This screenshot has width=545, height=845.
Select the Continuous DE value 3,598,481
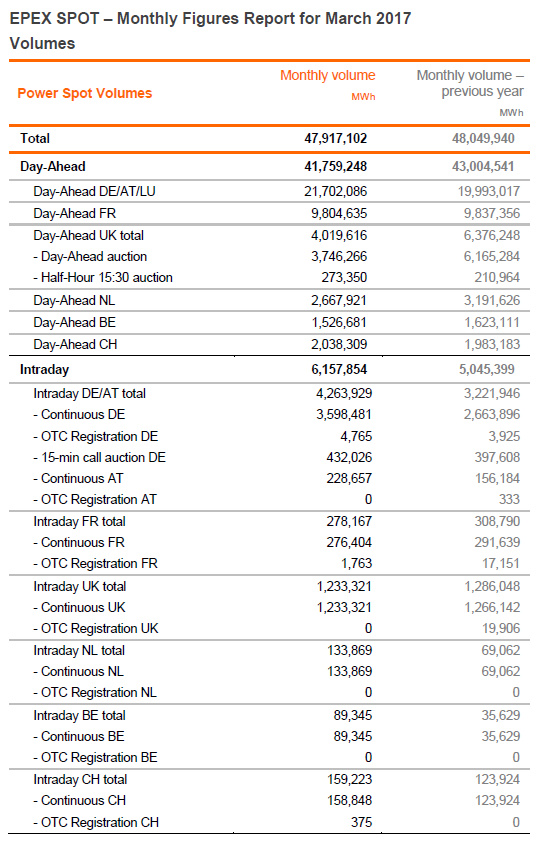(343, 414)
